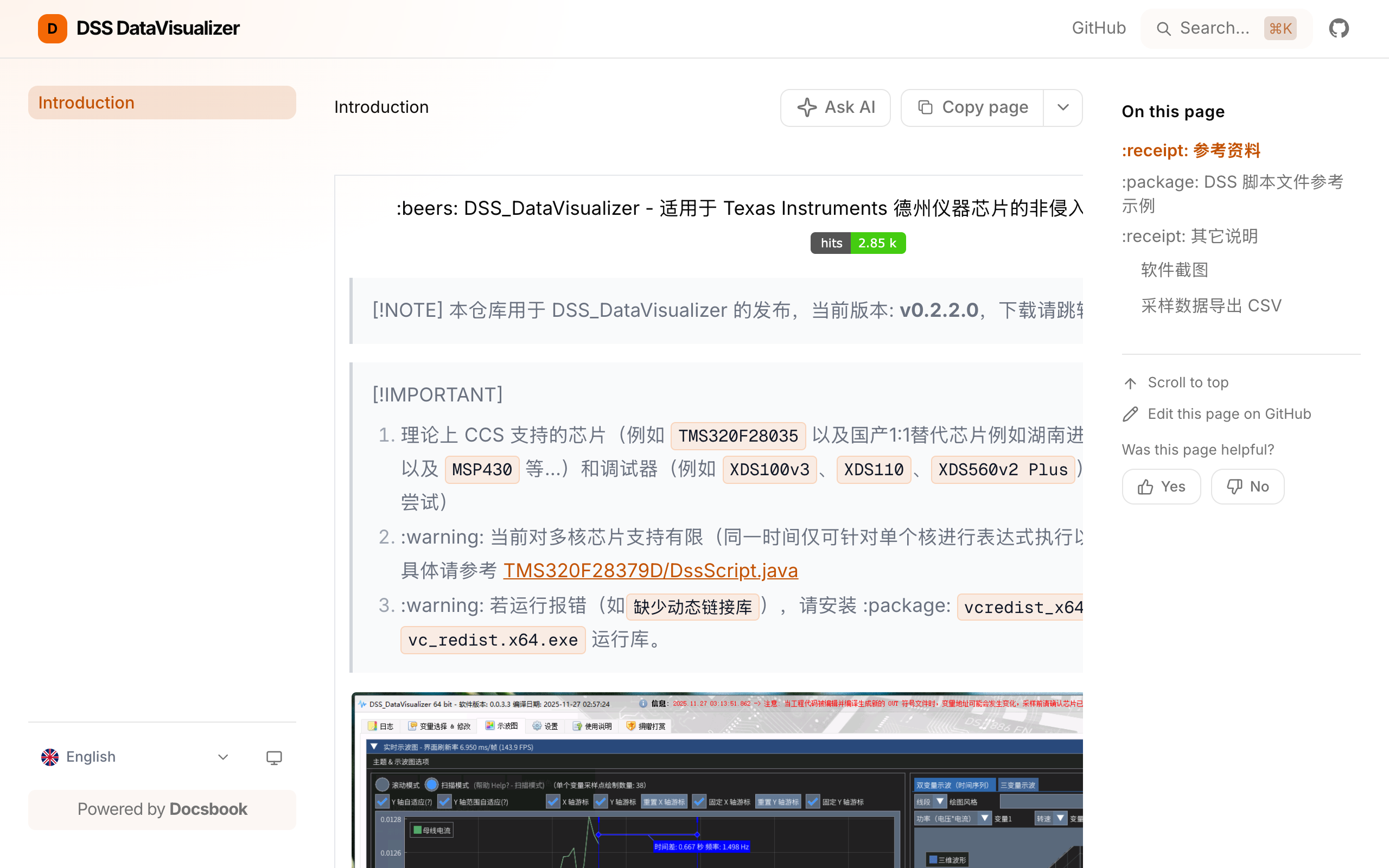
Task: Click the orange D logo icon
Action: [x=52, y=28]
